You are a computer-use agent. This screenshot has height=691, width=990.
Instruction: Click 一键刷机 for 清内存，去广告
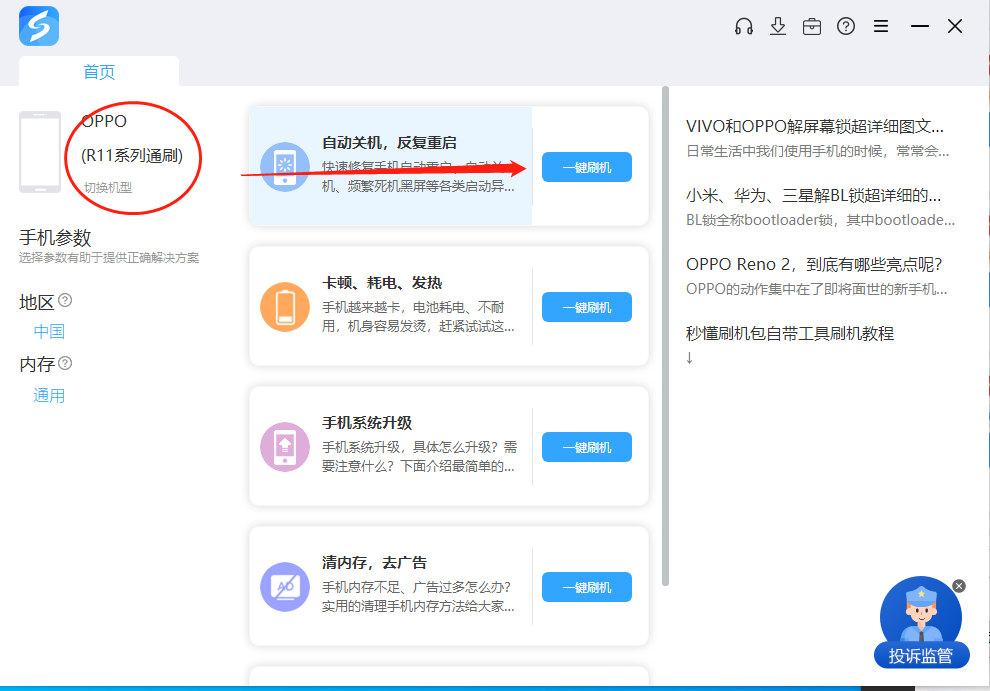coord(587,587)
